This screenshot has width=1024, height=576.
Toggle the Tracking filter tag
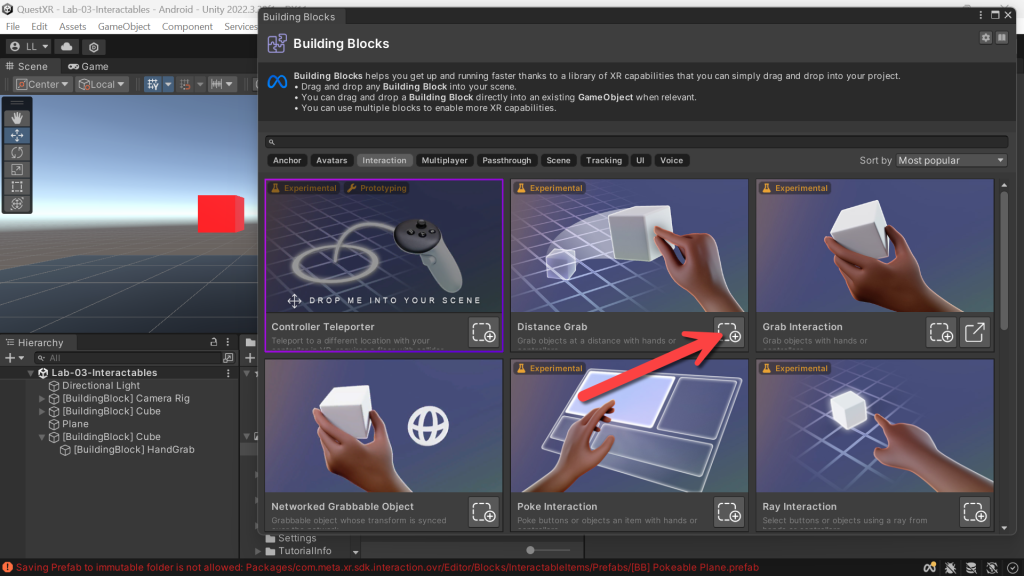(604, 161)
